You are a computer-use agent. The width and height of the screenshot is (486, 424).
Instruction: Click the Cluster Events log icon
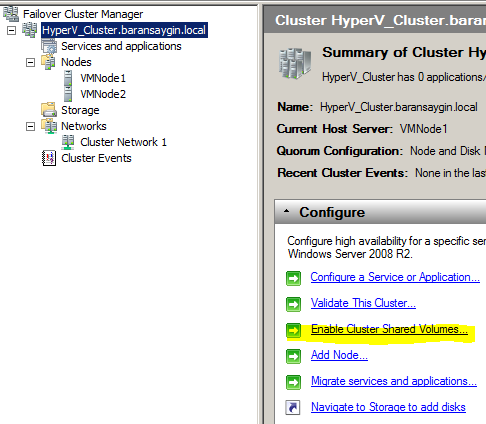pos(49,158)
